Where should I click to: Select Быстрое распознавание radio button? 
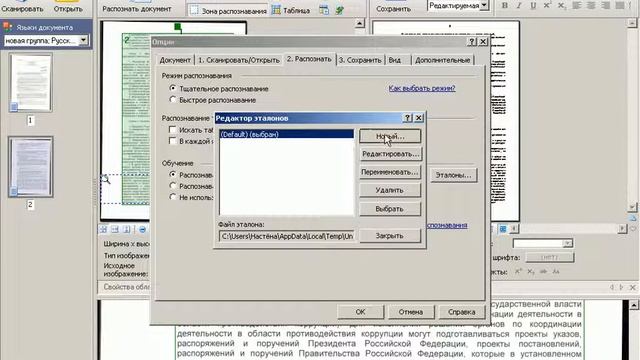pos(173,100)
